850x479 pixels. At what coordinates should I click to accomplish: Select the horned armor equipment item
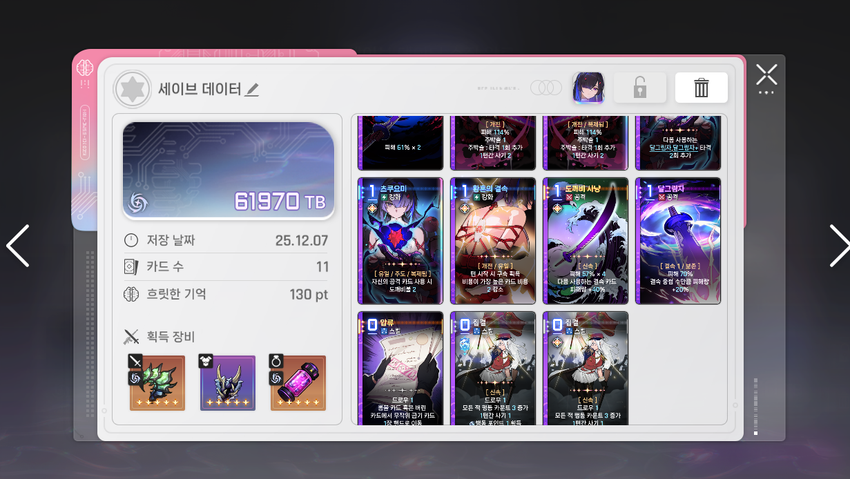click(227, 383)
